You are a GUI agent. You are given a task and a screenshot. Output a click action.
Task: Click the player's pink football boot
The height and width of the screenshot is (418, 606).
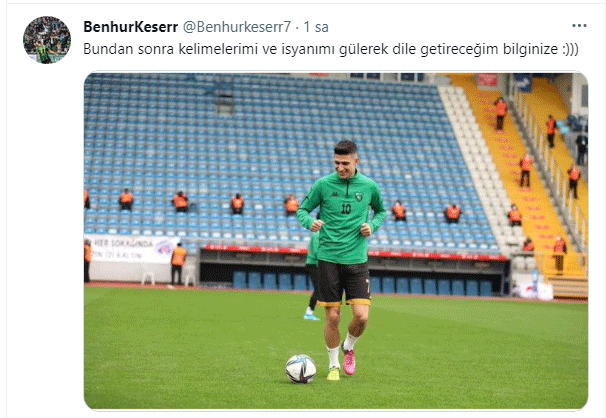[349, 362]
